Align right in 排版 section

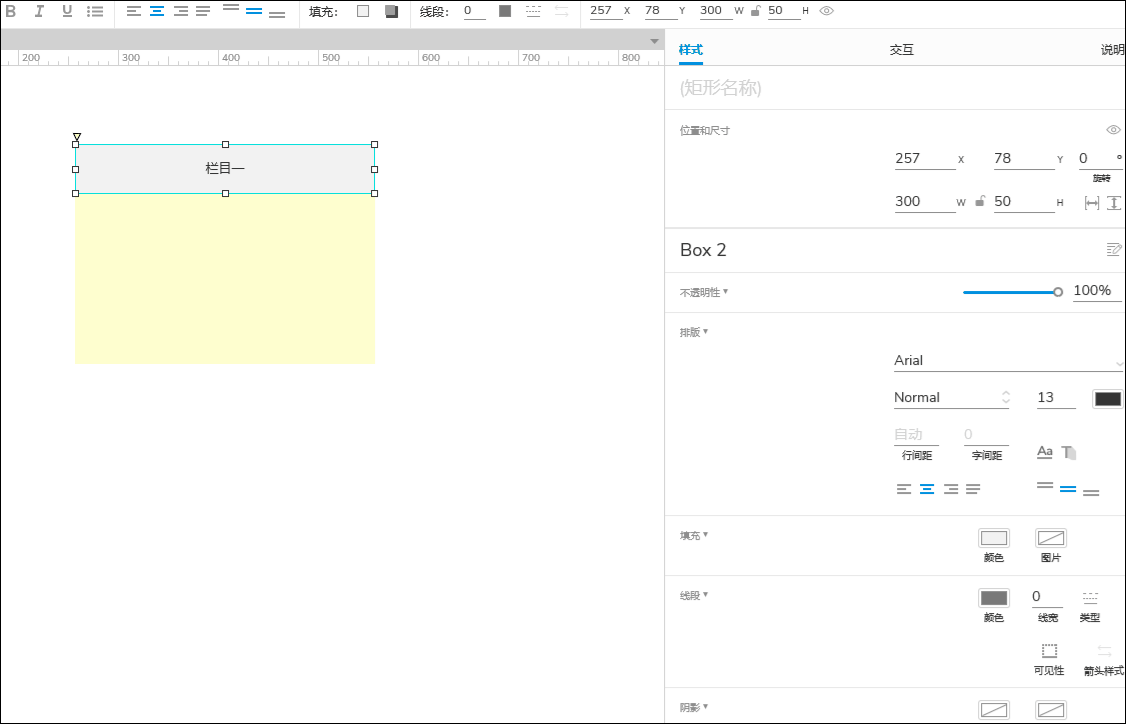(951, 489)
